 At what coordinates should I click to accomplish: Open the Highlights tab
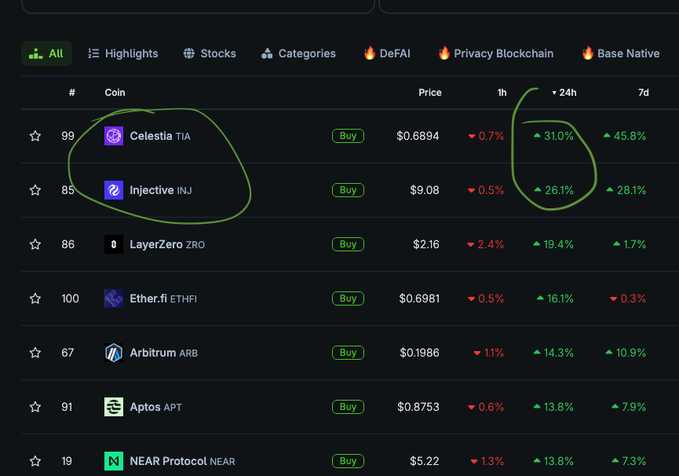[123, 53]
